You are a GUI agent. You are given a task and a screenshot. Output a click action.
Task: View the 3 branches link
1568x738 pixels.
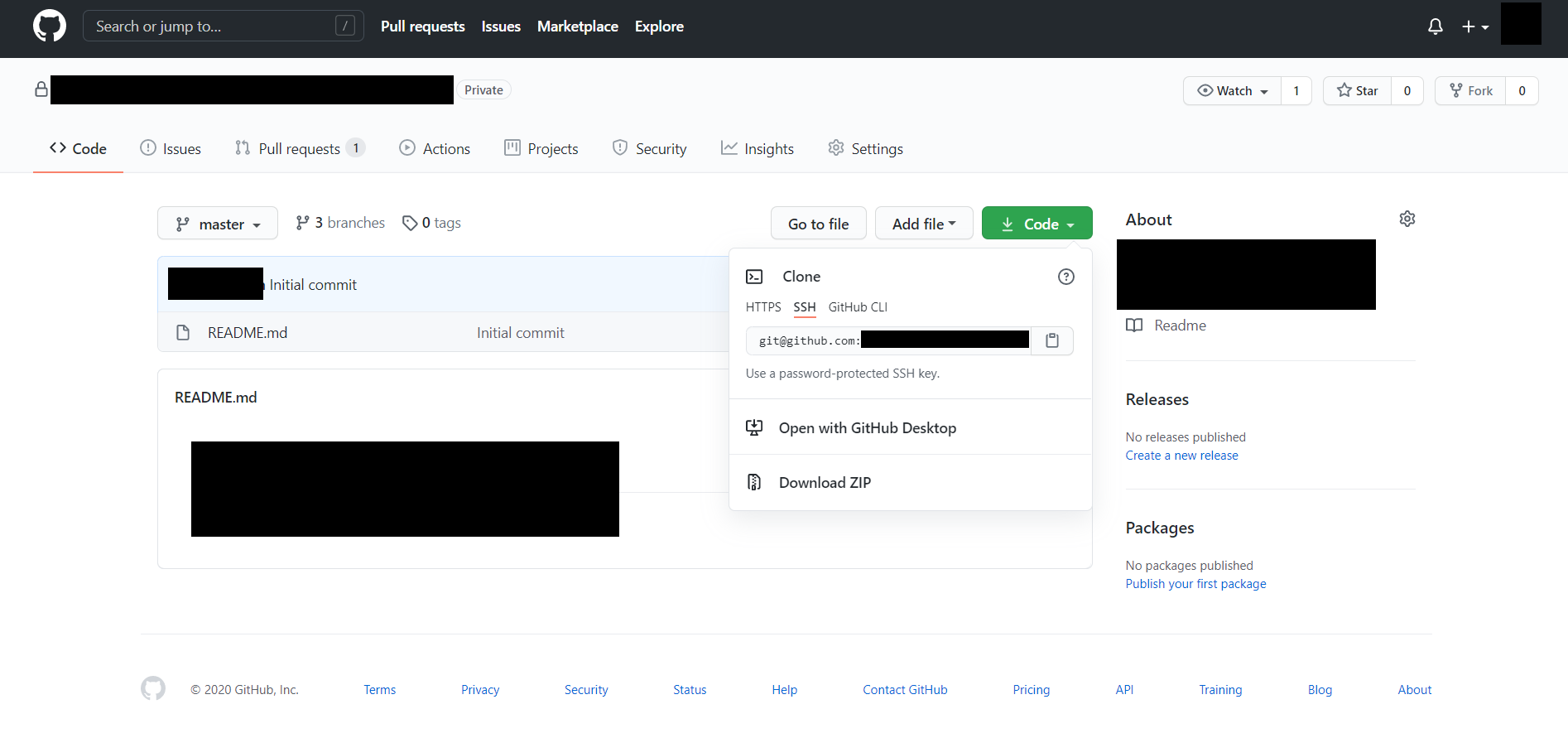pyautogui.click(x=340, y=223)
